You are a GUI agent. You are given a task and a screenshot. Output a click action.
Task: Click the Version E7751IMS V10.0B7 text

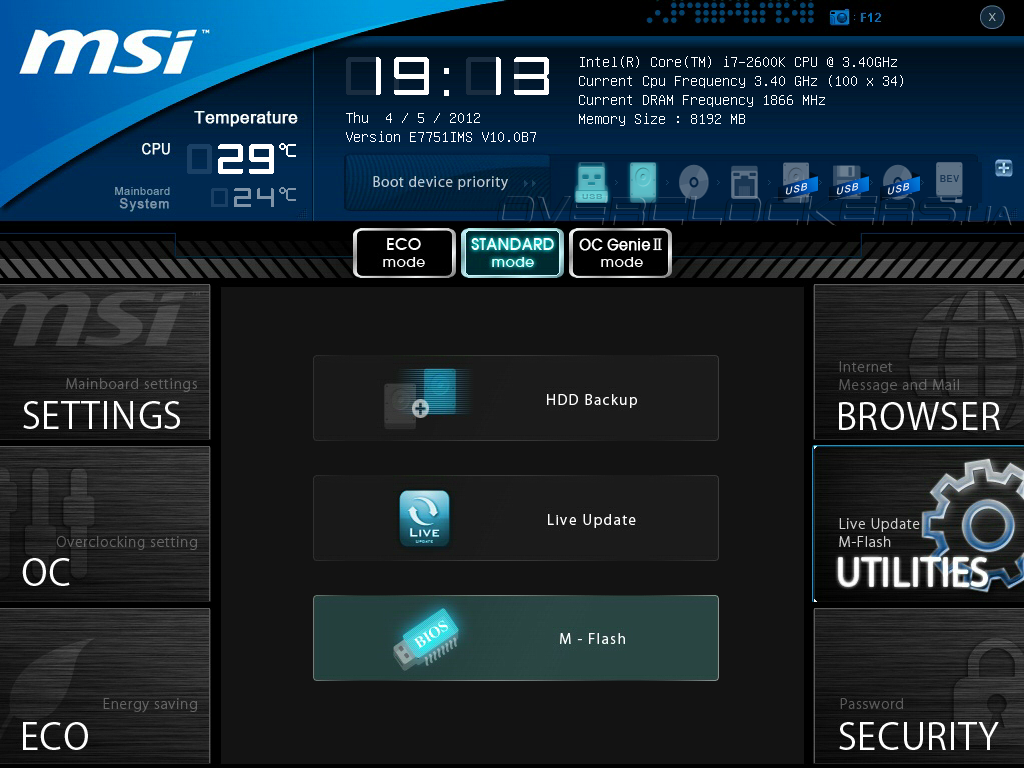pyautogui.click(x=441, y=137)
